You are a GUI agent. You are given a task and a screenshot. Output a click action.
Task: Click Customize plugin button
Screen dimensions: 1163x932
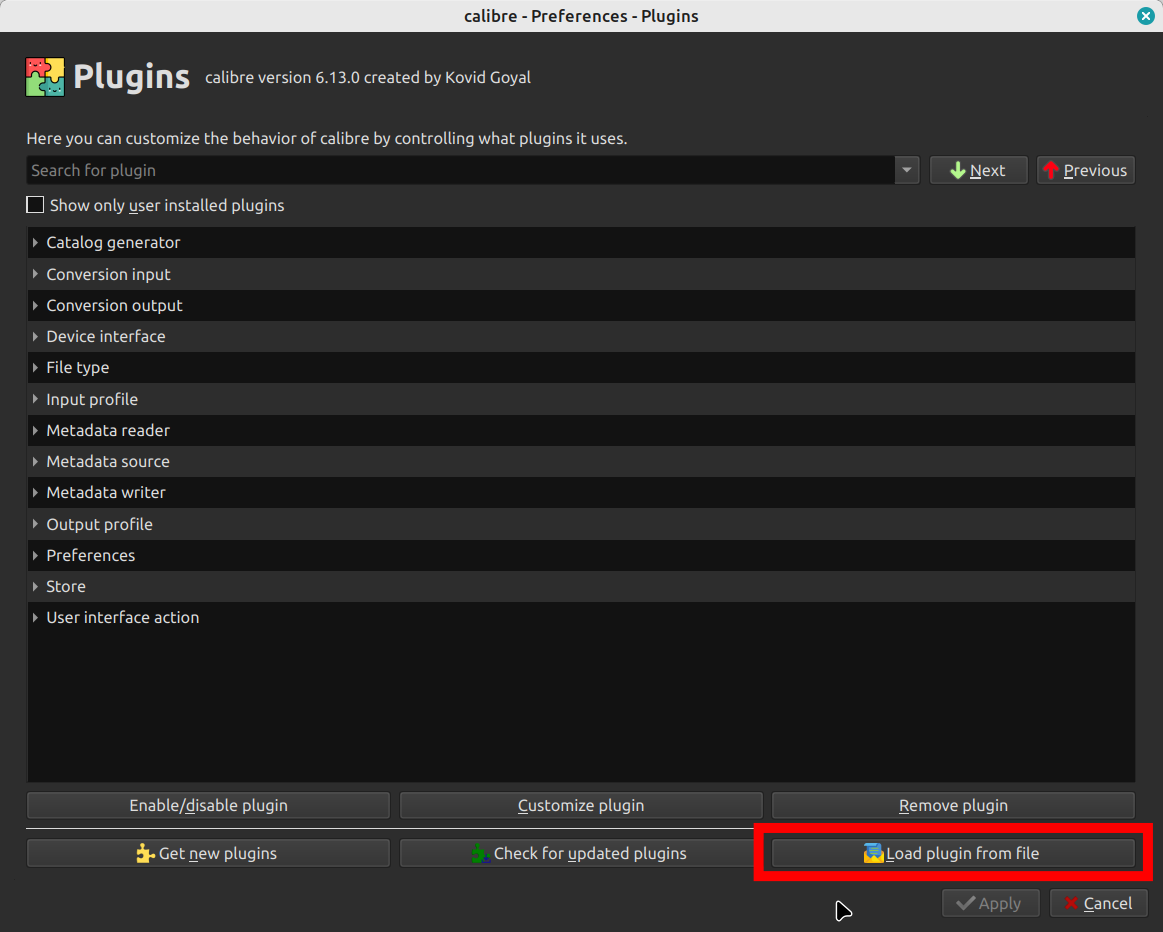pos(581,805)
